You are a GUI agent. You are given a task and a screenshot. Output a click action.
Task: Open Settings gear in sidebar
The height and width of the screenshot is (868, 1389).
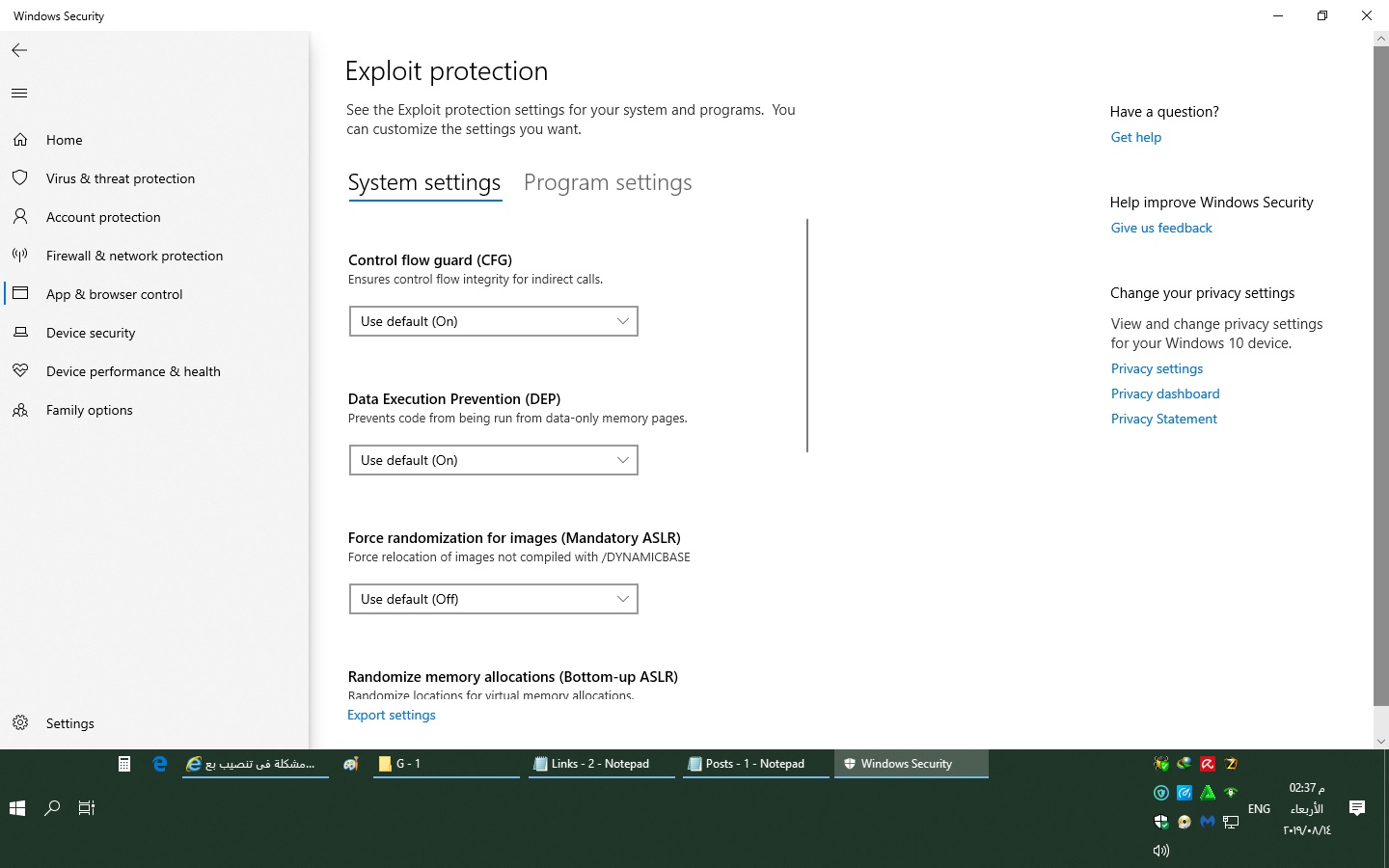(20, 723)
